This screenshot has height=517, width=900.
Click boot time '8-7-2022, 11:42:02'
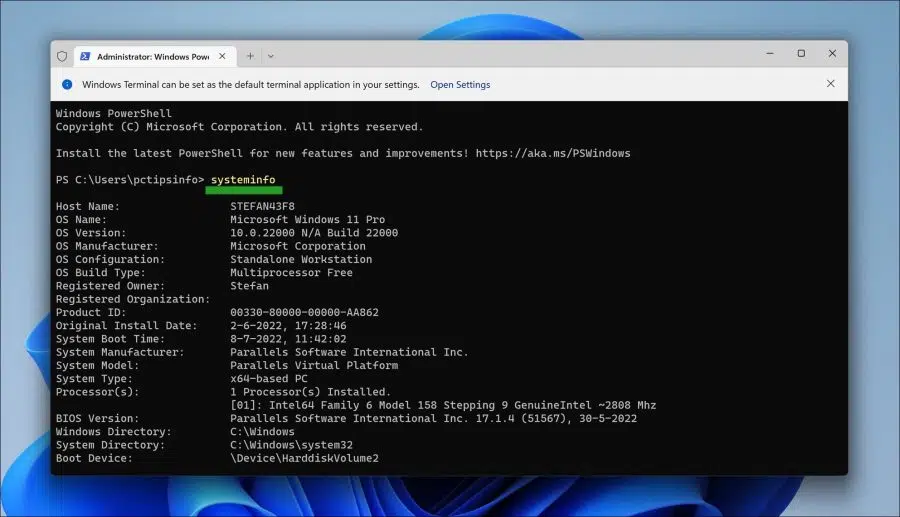coord(288,339)
